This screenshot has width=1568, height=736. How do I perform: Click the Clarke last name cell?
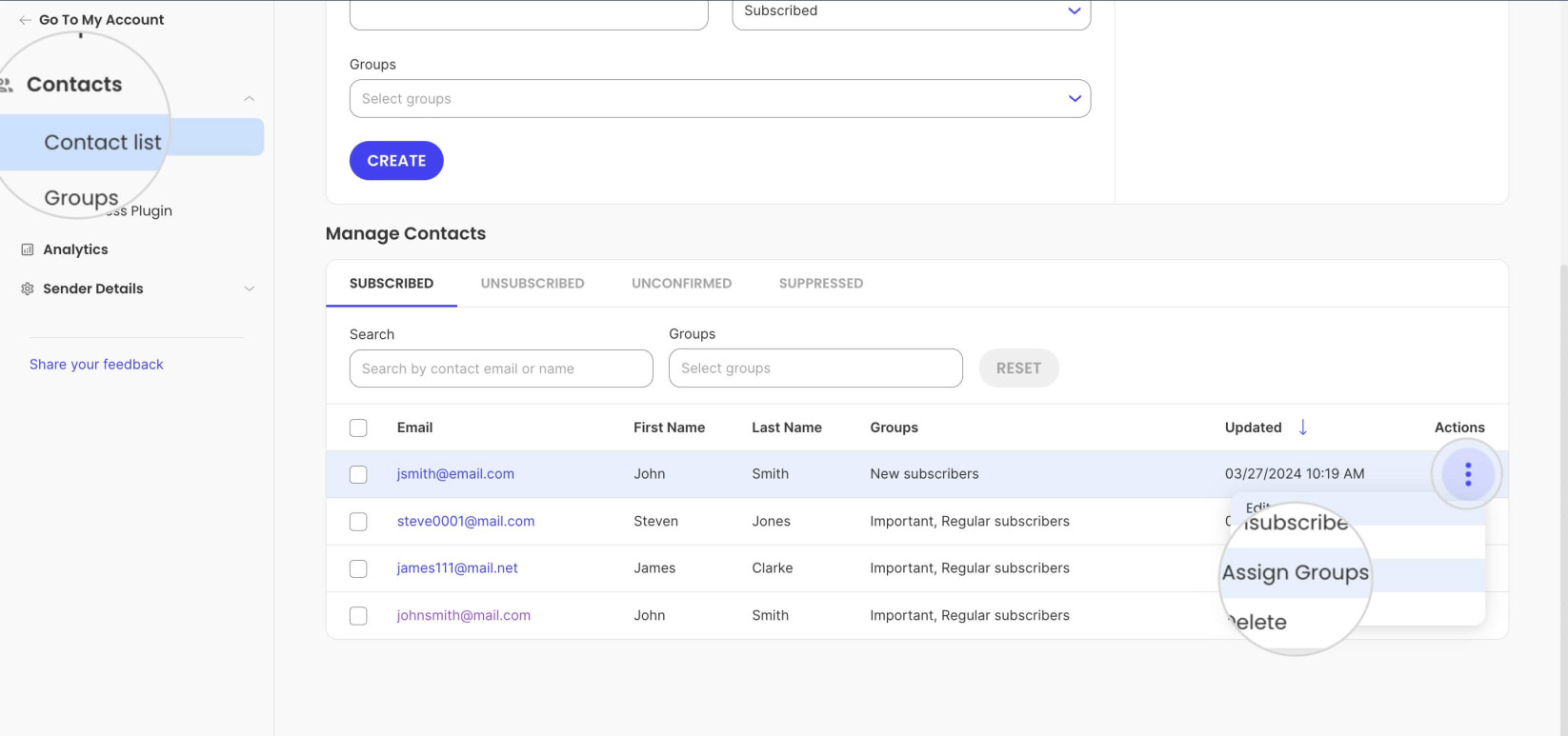point(772,568)
